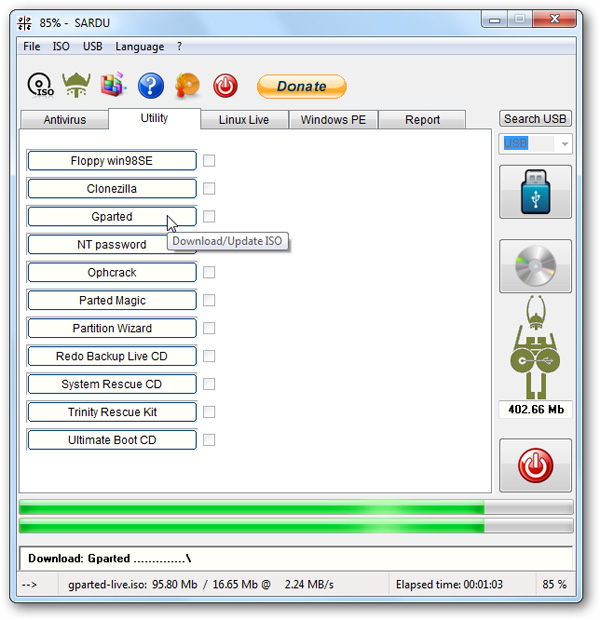Open the File menu
Screen dimensions: 600x620
click(x=32, y=47)
